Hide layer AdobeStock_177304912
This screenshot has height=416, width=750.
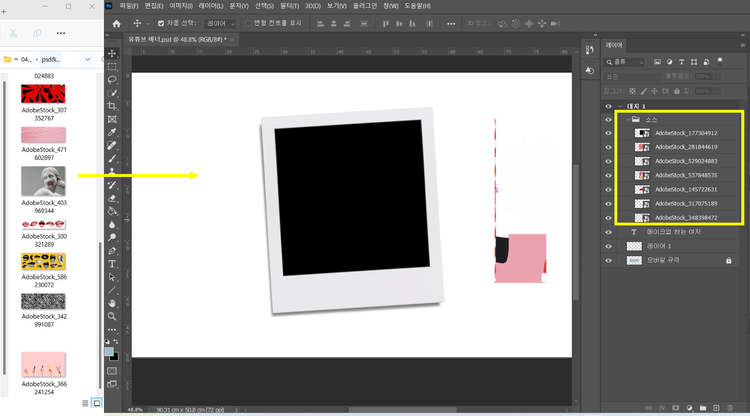[x=608, y=133]
